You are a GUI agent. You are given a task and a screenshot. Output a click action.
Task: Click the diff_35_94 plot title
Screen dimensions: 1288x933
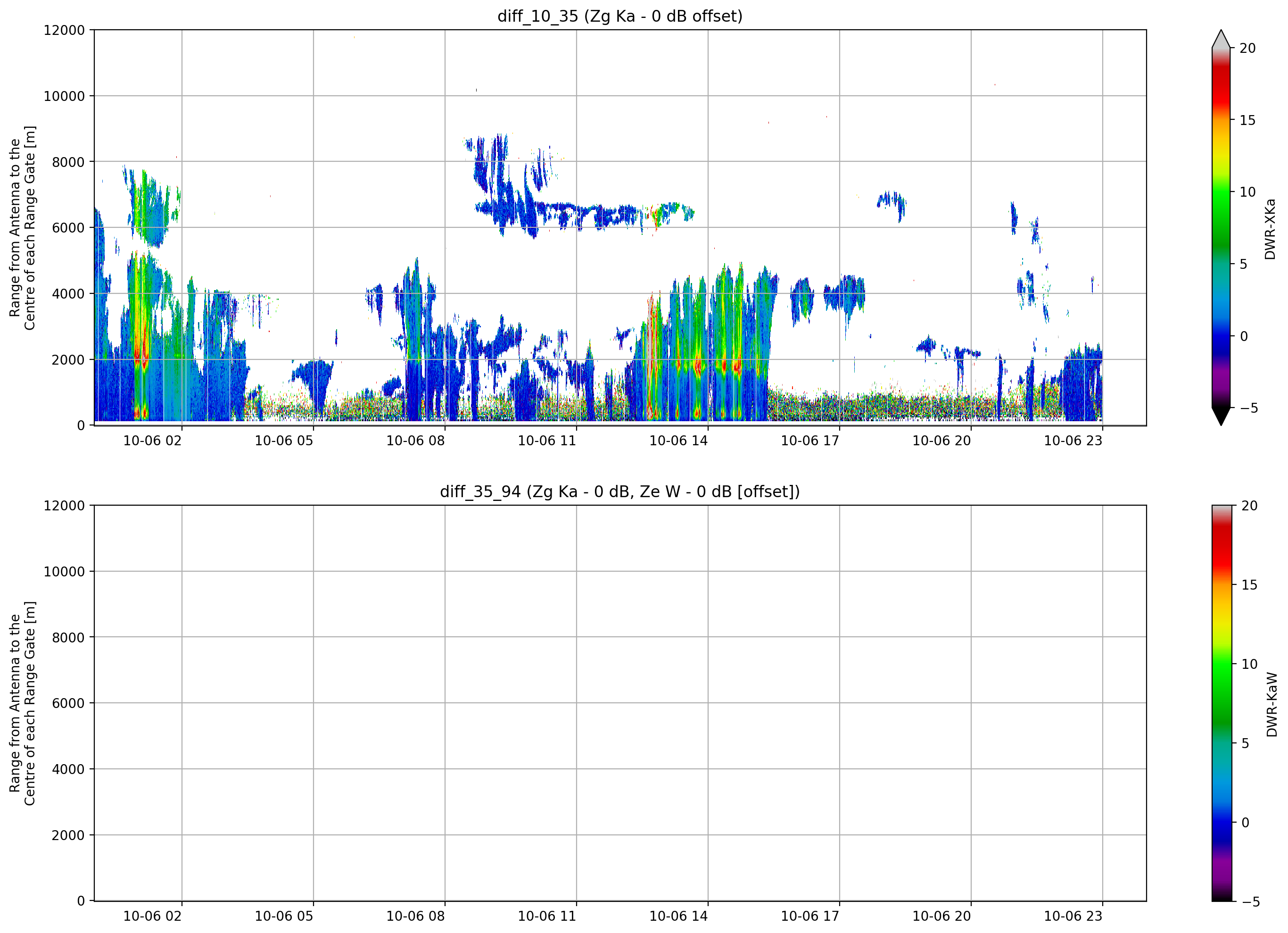[x=619, y=491]
